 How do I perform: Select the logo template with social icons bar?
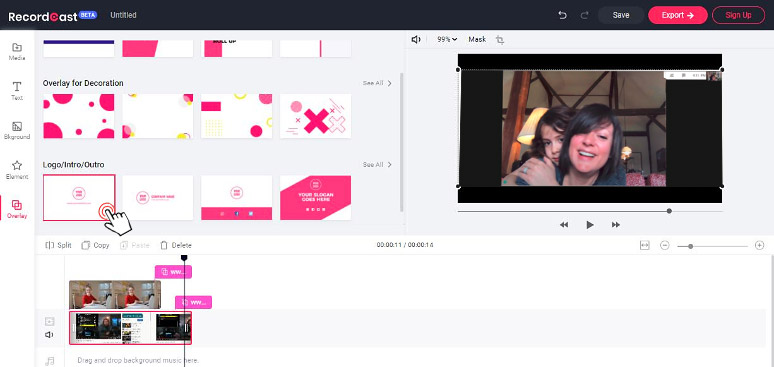236,198
